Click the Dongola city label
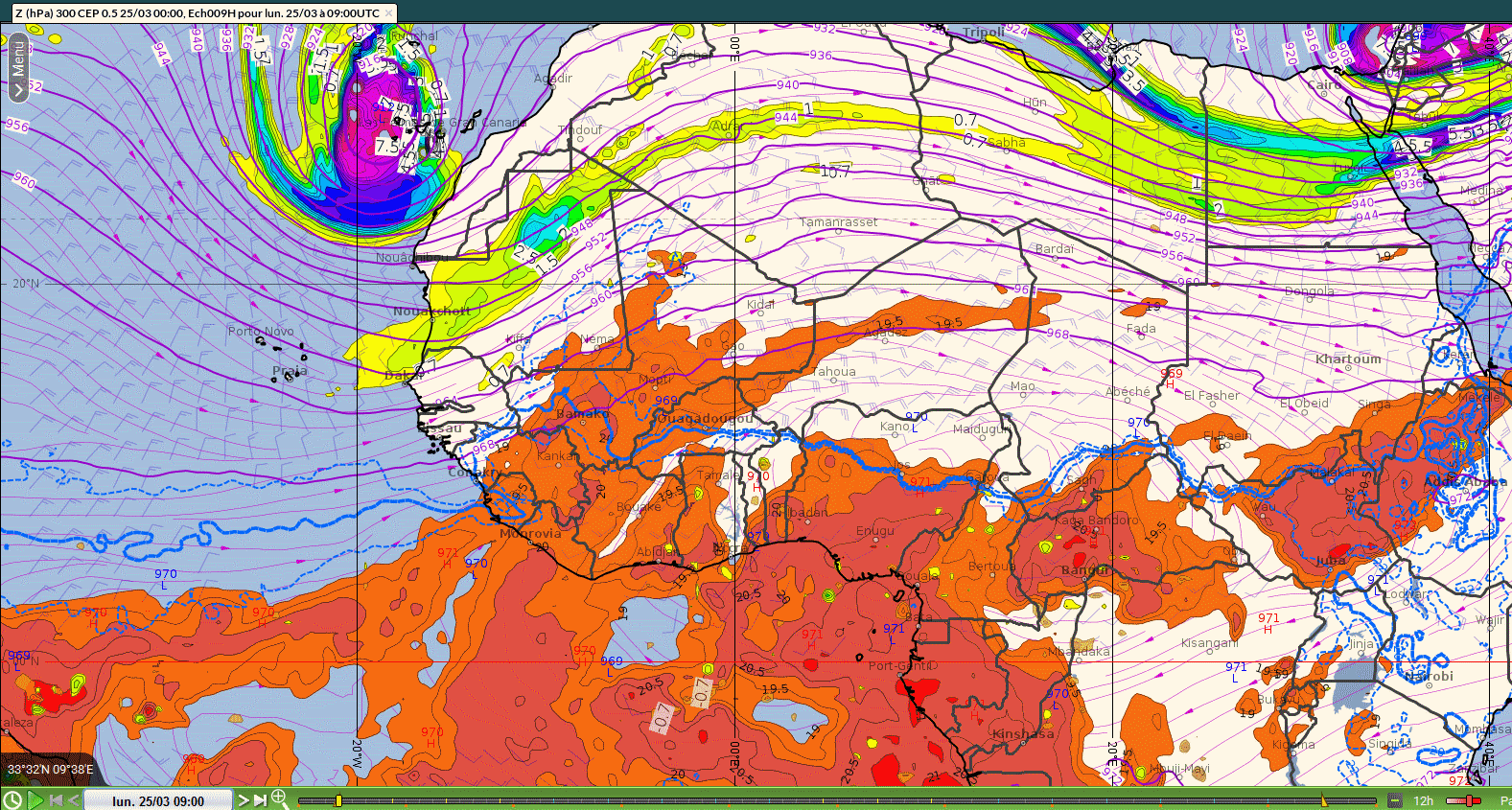1512x810 pixels. click(x=1309, y=290)
